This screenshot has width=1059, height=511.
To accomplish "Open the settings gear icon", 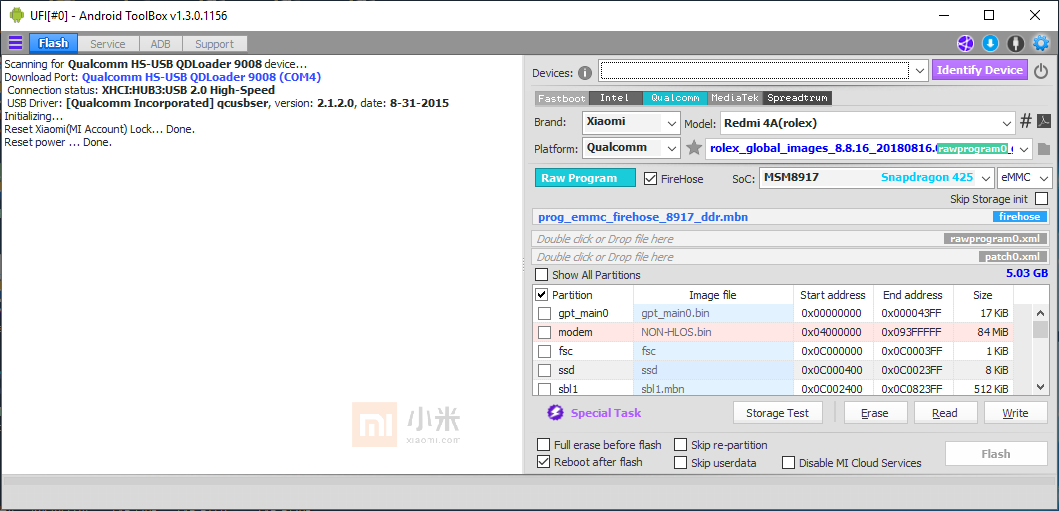I will point(1041,43).
